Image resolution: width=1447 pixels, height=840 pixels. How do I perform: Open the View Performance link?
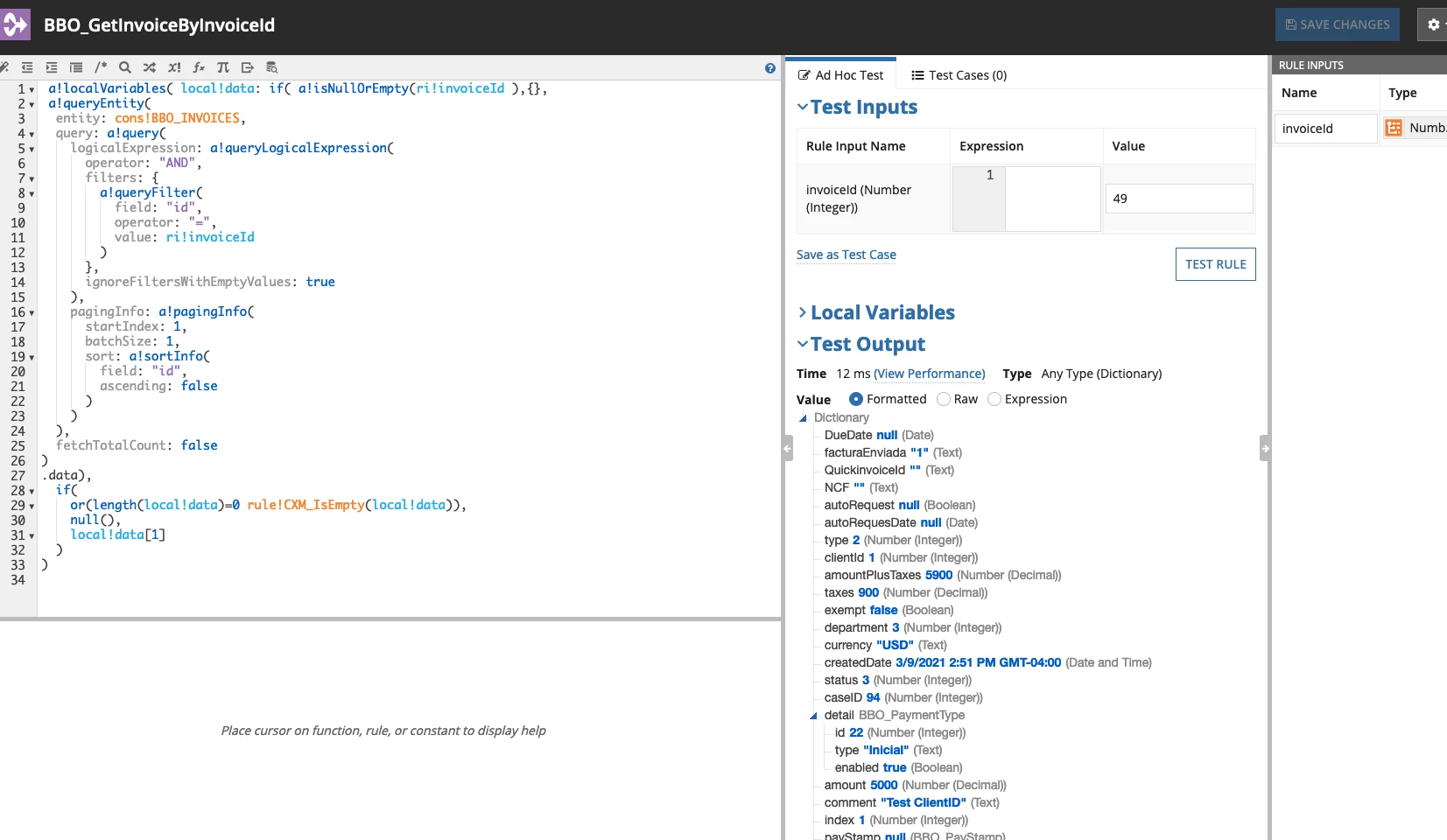930,374
